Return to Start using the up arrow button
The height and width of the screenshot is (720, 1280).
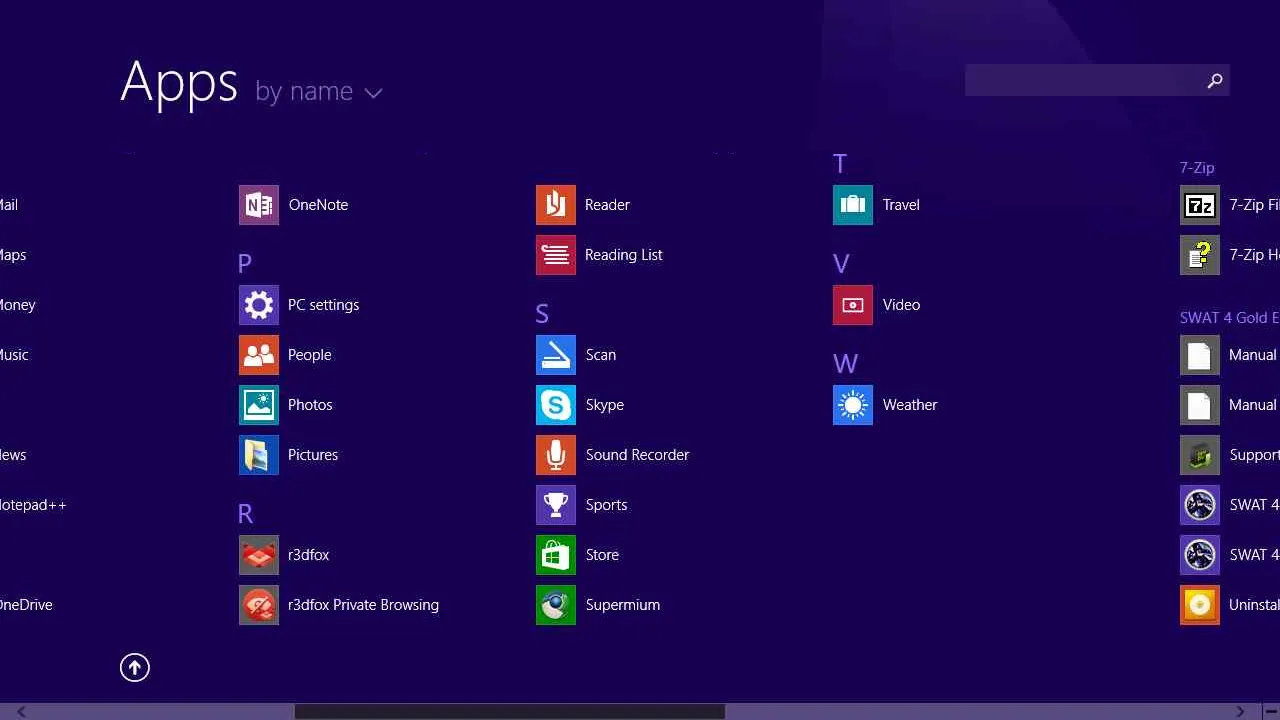[x=135, y=668]
